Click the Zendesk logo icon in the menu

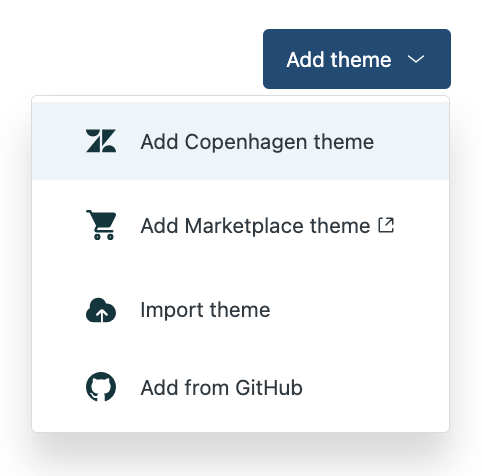pyautogui.click(x=101, y=141)
